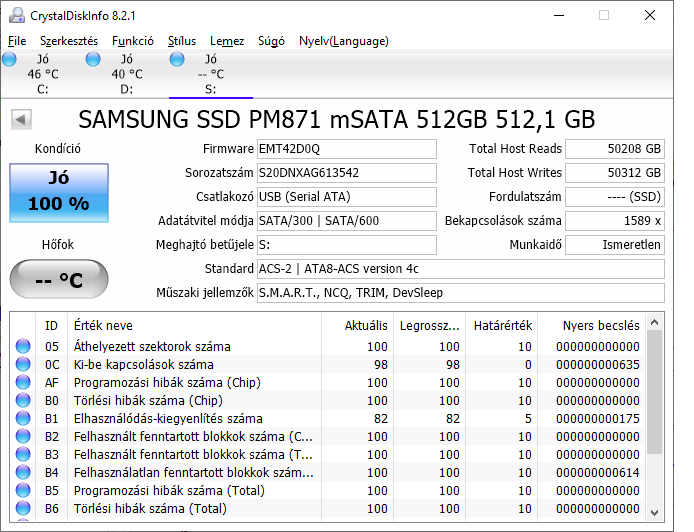This screenshot has height=532, width=694.
Task: Click the Érték neve column header
Action: [x=194, y=326]
